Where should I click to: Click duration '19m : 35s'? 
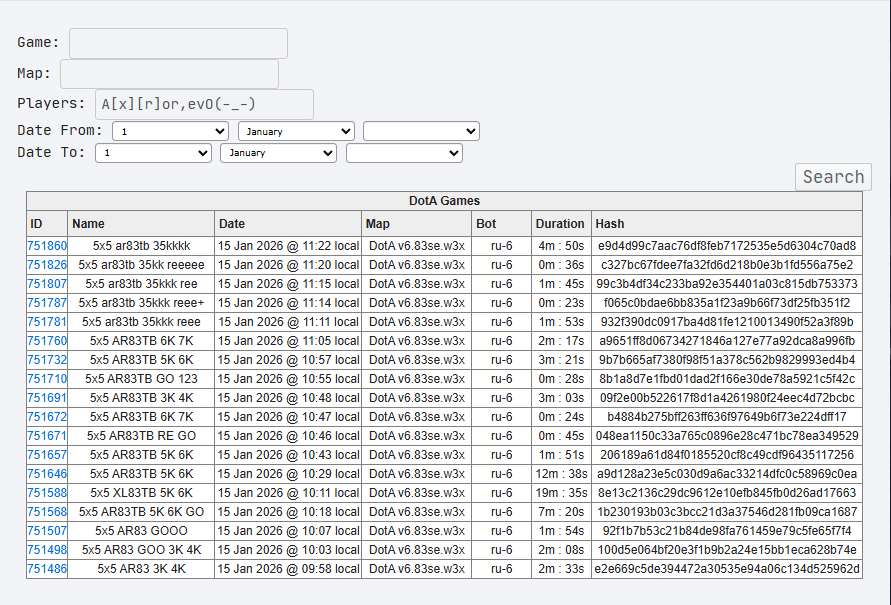561,493
